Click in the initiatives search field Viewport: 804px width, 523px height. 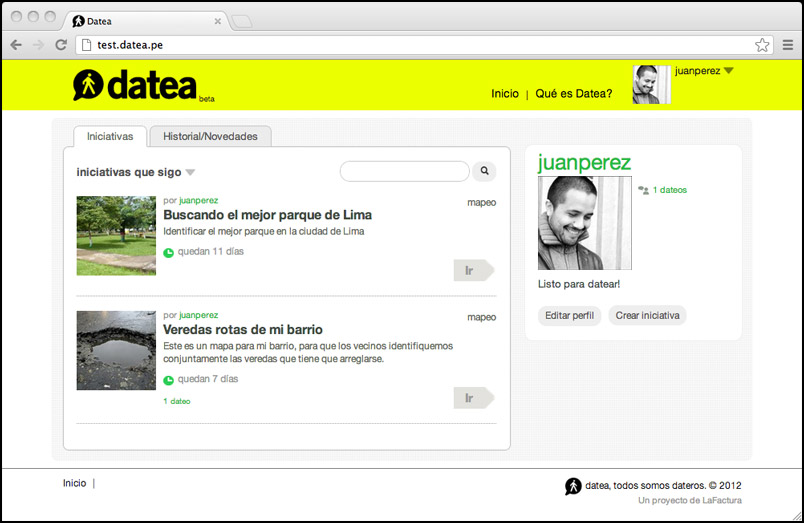[x=405, y=171]
